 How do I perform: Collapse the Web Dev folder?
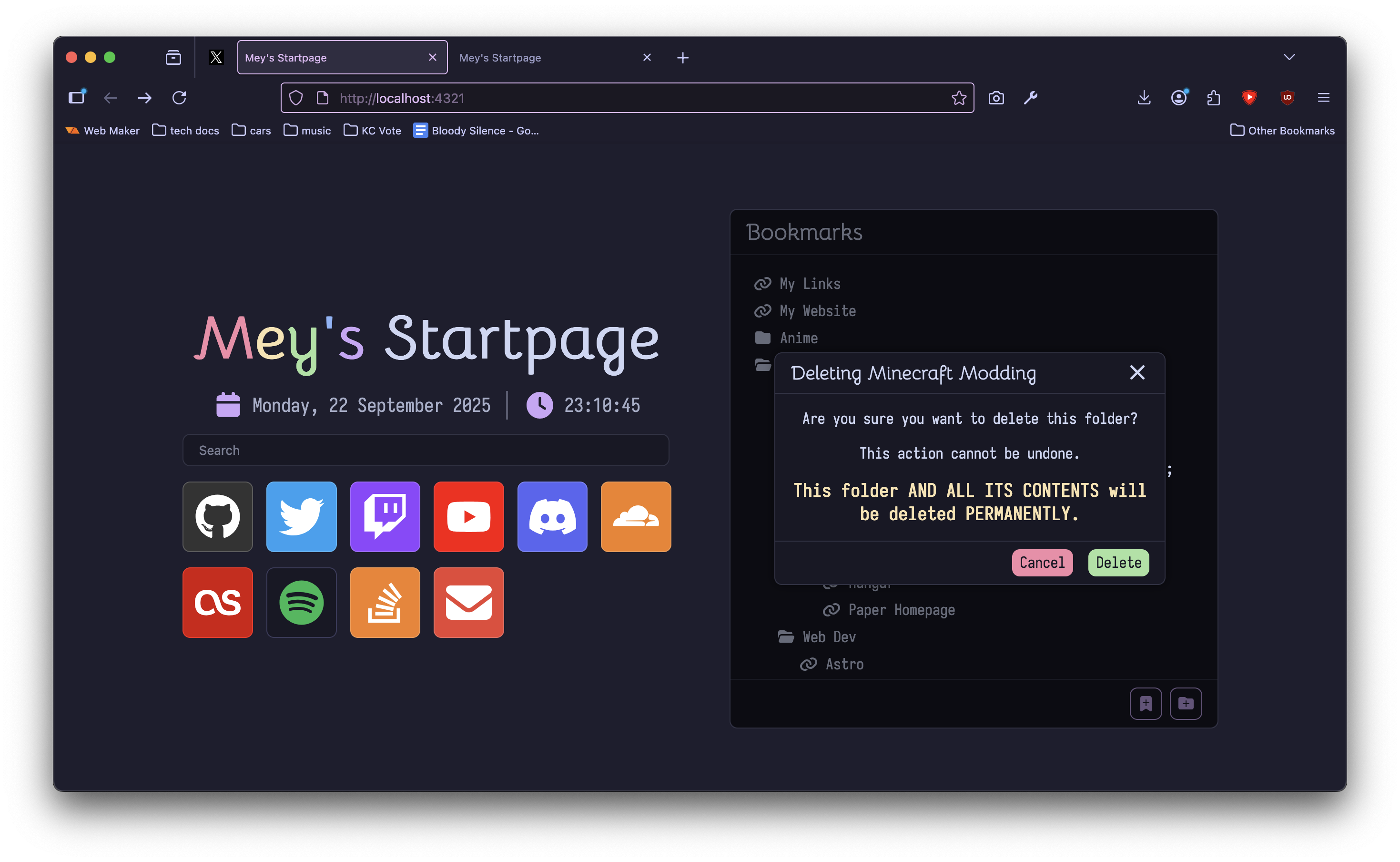pos(829,637)
